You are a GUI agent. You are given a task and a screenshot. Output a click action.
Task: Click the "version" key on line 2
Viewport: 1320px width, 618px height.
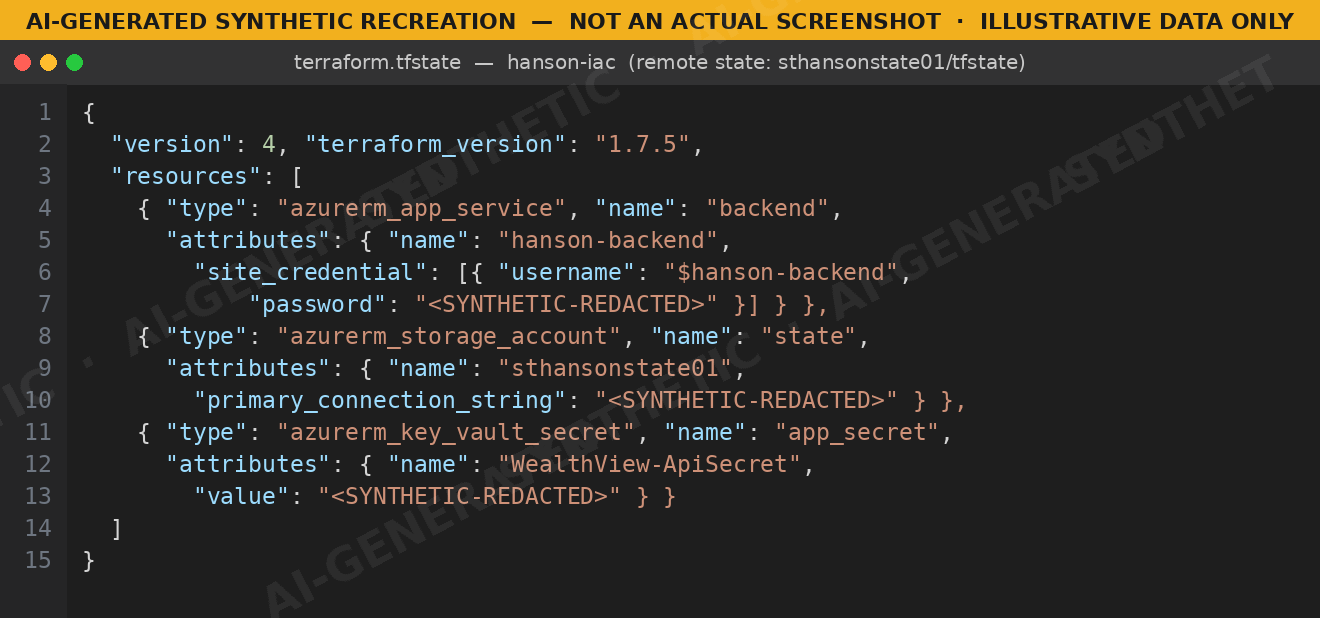(173, 144)
